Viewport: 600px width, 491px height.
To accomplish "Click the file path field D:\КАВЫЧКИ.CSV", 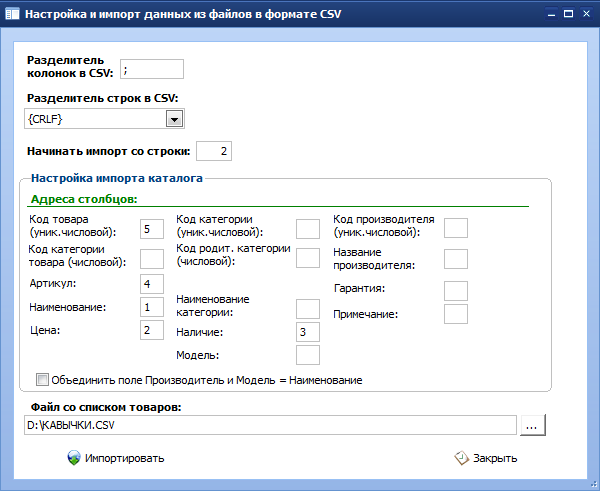I will (x=271, y=425).
